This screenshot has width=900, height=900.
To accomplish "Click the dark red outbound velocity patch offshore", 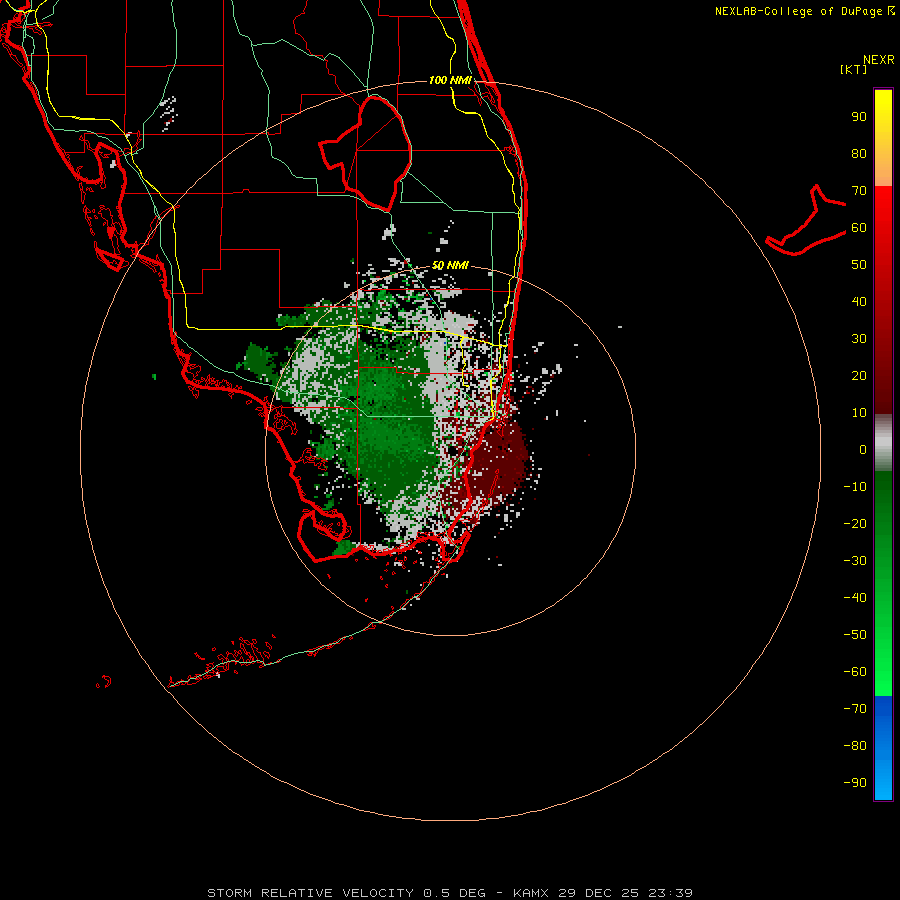I will [x=501, y=459].
